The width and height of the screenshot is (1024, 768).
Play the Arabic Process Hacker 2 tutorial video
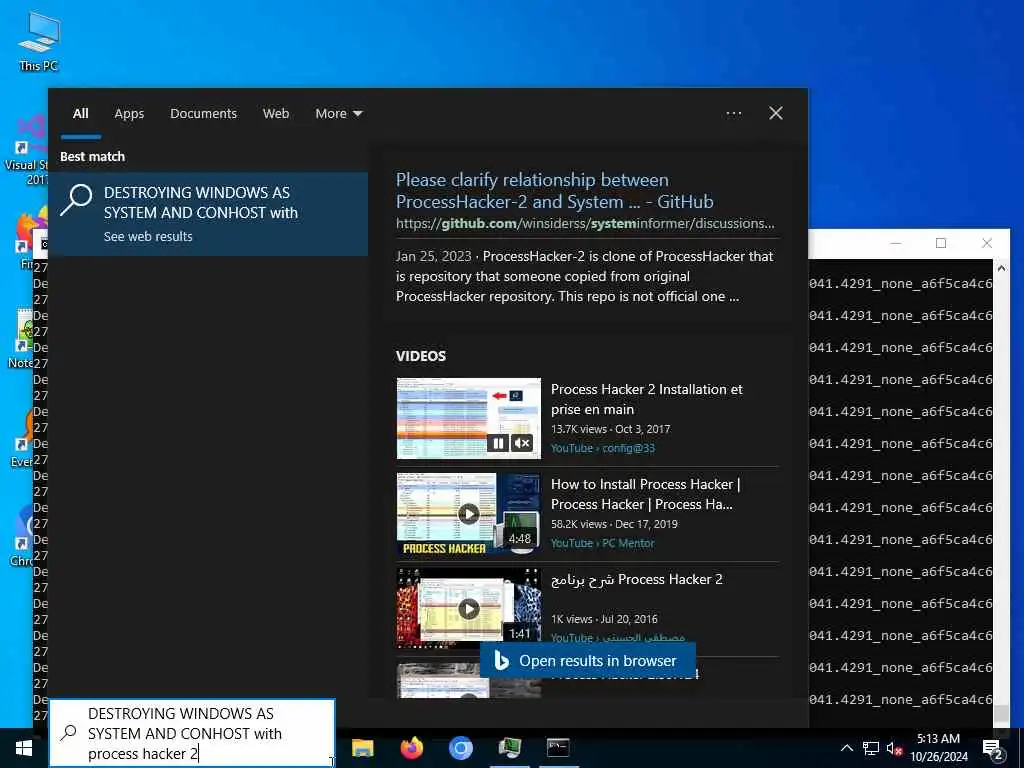(468, 609)
